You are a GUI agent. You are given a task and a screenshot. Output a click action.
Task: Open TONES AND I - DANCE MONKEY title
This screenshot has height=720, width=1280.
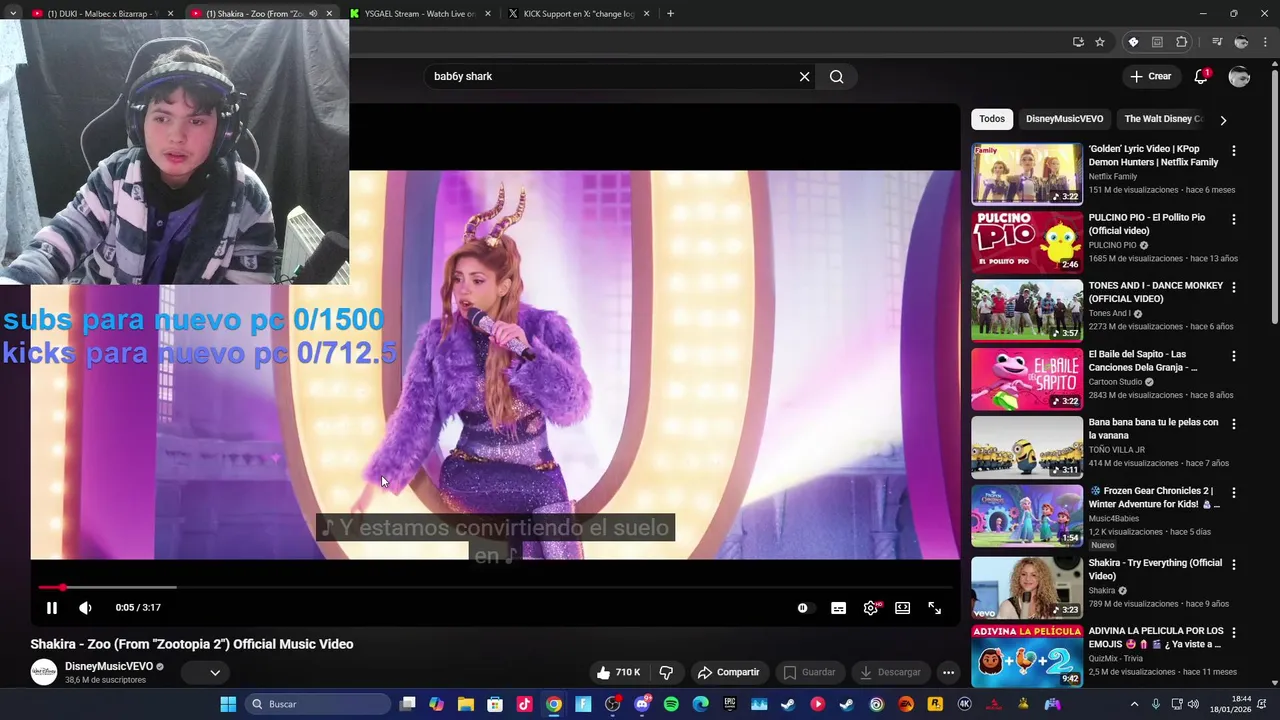click(1155, 292)
